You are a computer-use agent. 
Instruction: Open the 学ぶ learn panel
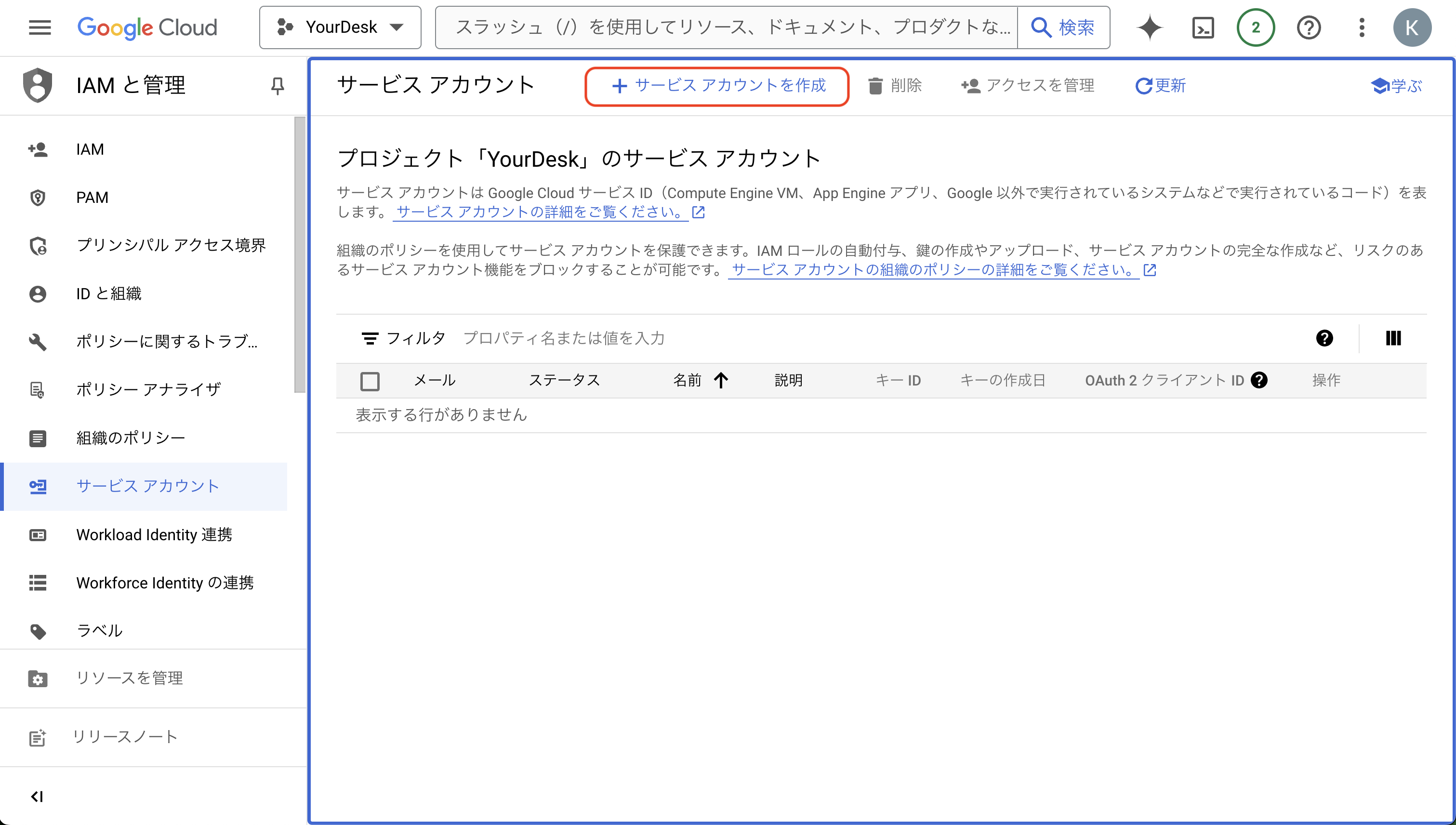coord(1397,86)
